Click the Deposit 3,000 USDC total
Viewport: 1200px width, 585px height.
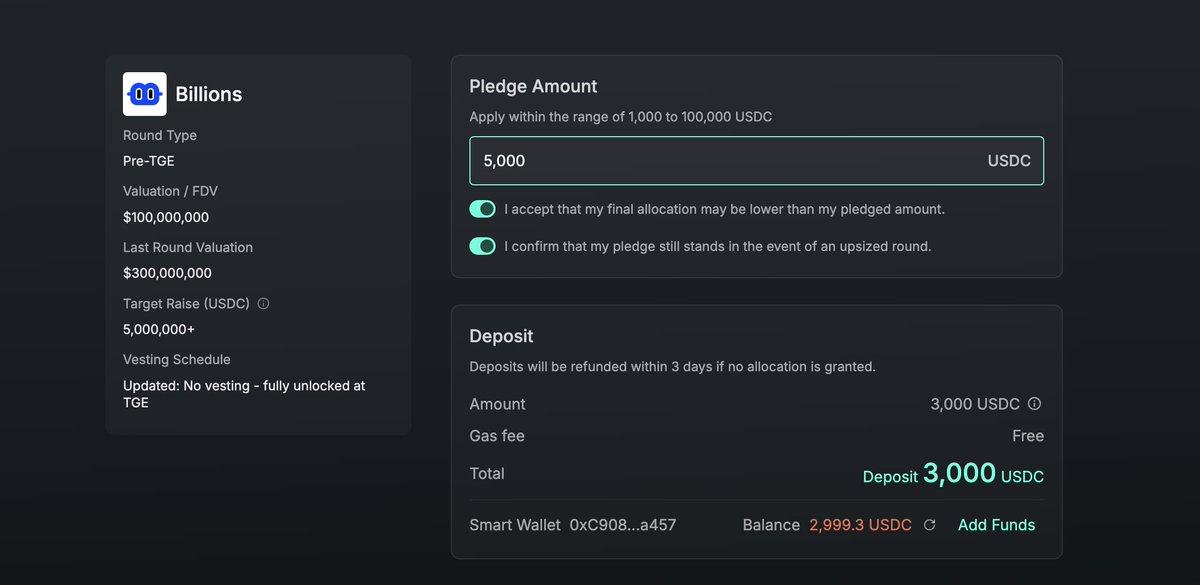pyautogui.click(x=953, y=474)
